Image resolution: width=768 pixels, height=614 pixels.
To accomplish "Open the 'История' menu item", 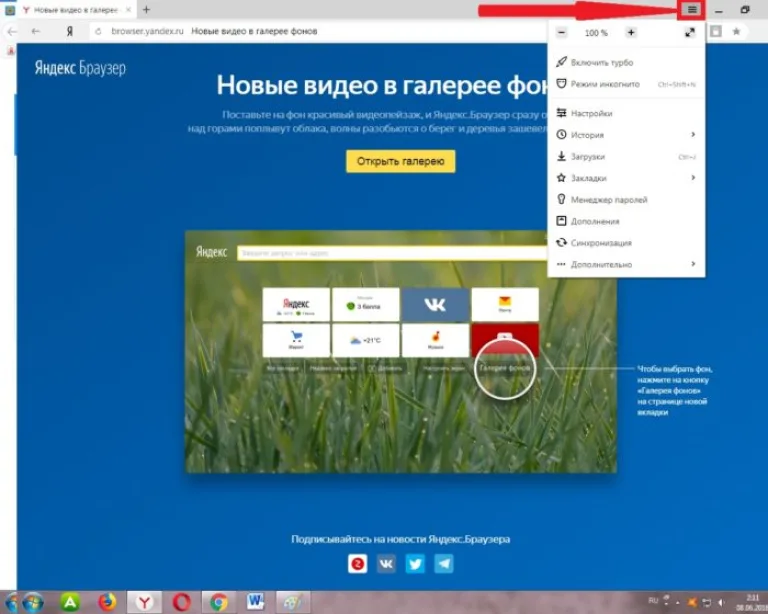I will click(x=626, y=135).
